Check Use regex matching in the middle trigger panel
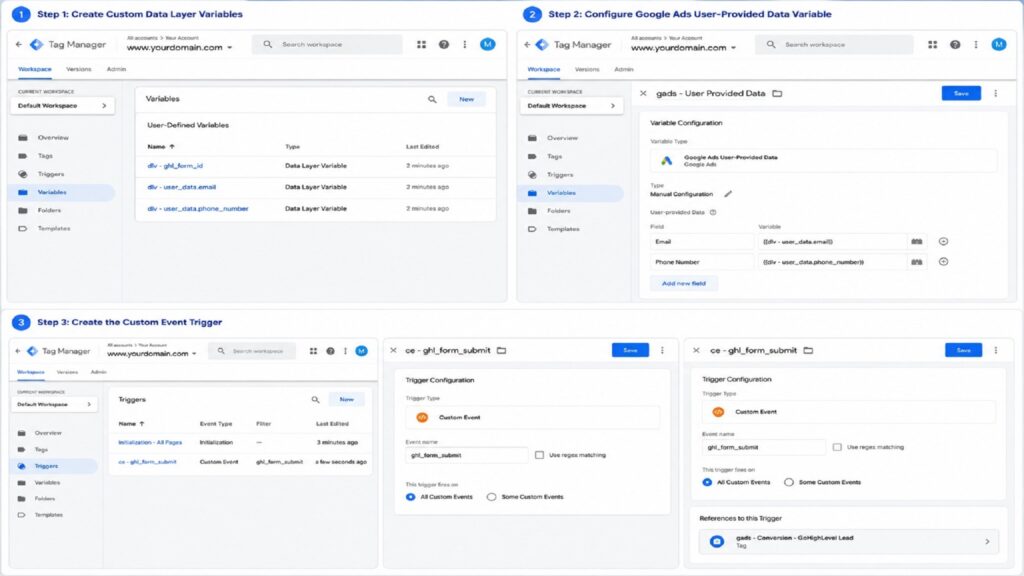The image size is (1024, 576). tap(539, 455)
